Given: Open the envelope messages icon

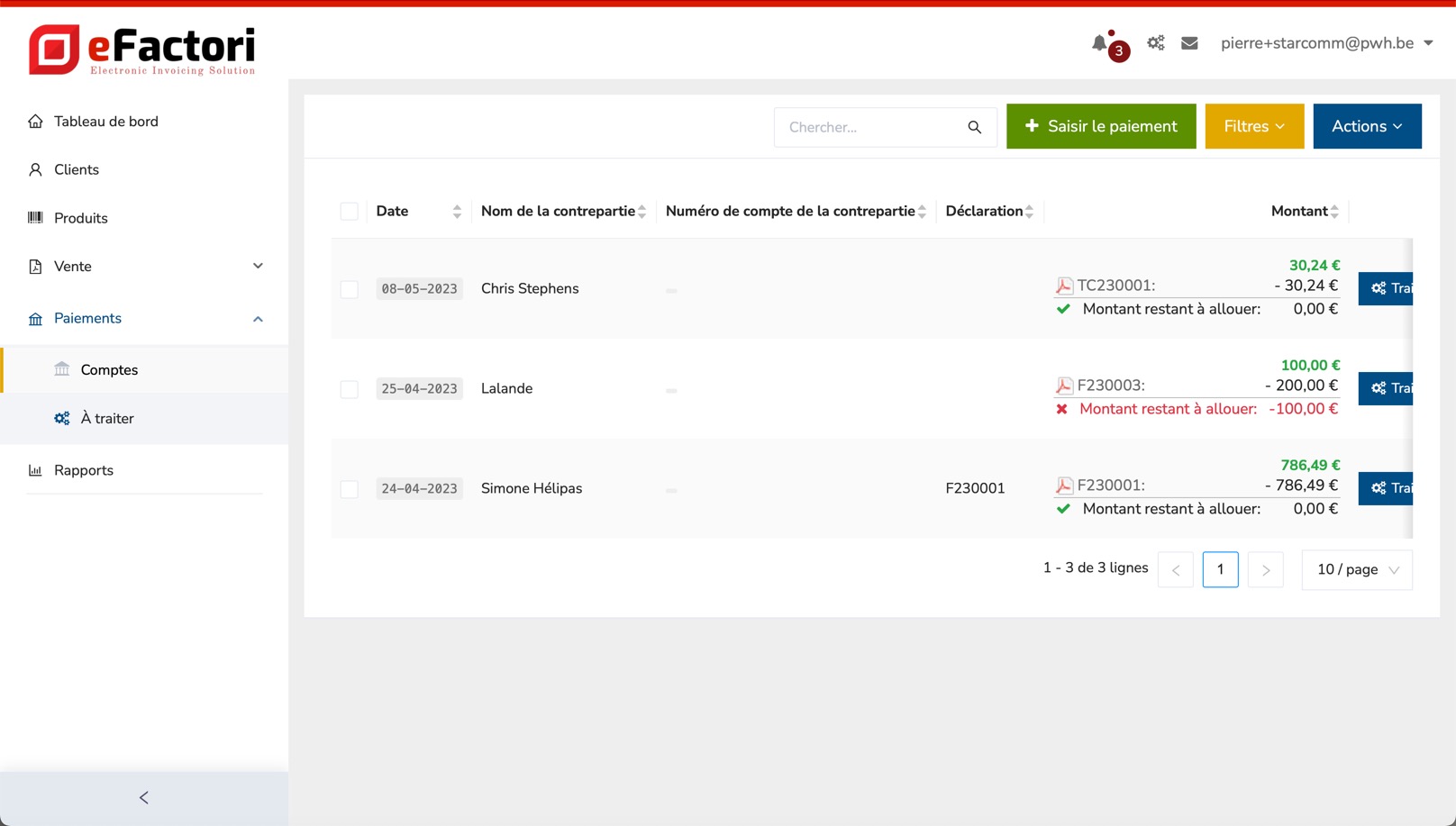Looking at the screenshot, I should (1189, 43).
